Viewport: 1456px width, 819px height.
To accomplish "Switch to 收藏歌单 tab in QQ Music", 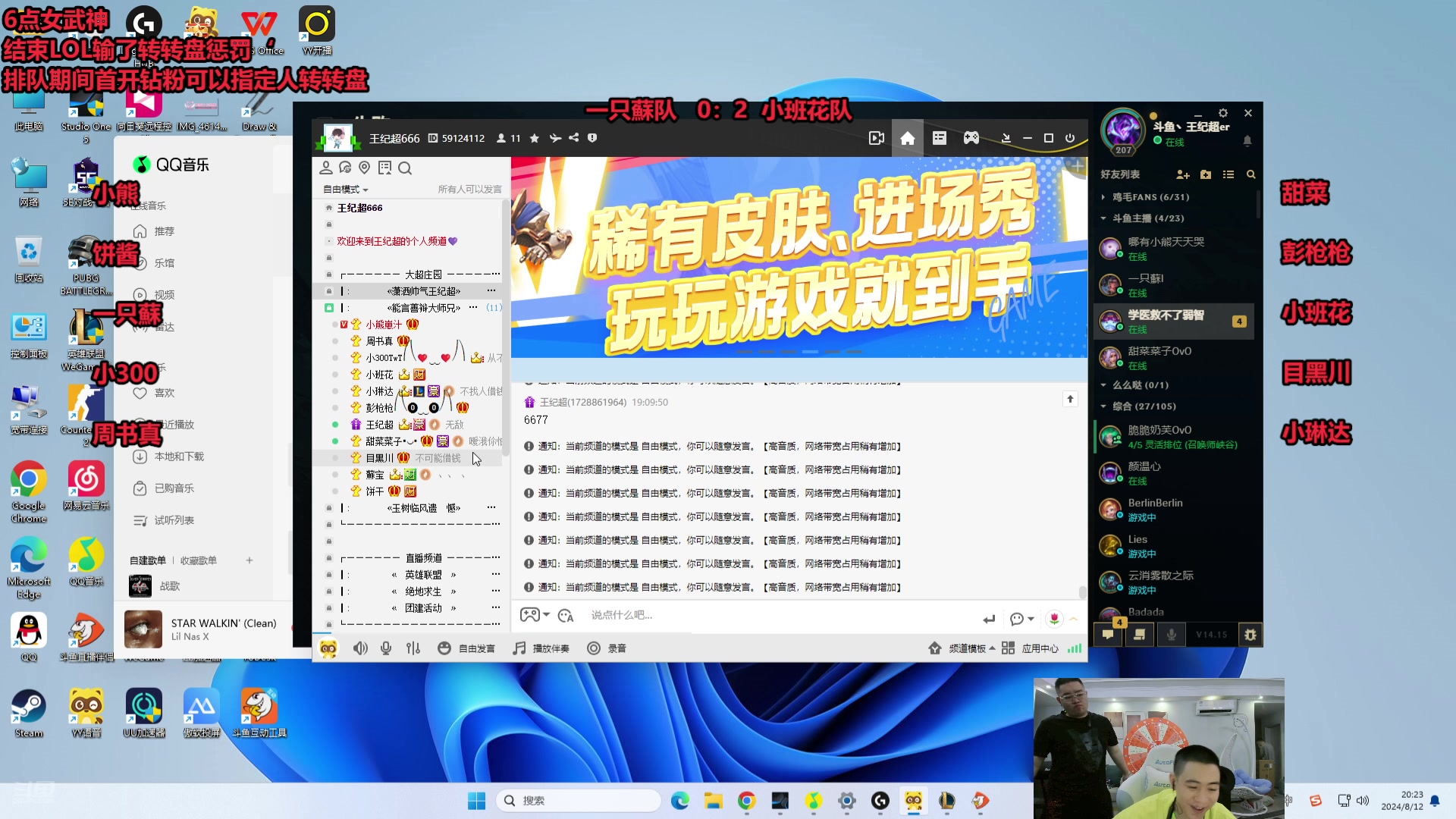I will pos(198,560).
